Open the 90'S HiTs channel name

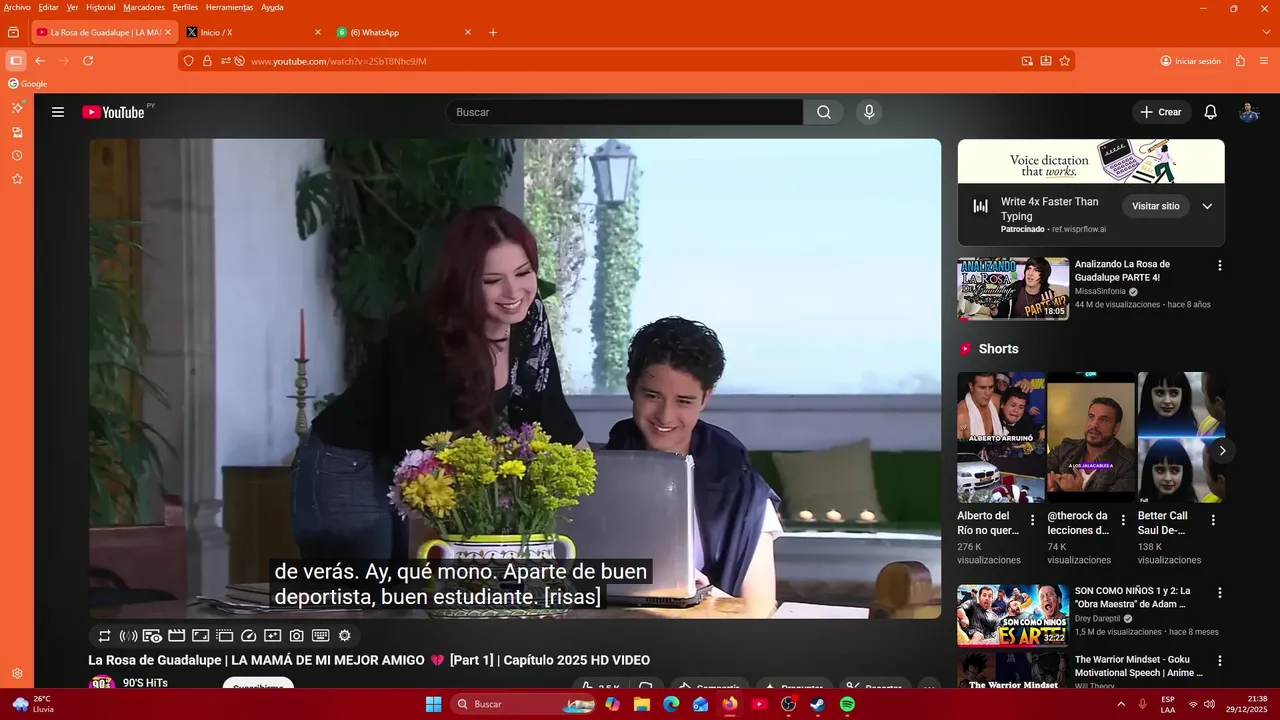click(x=145, y=683)
